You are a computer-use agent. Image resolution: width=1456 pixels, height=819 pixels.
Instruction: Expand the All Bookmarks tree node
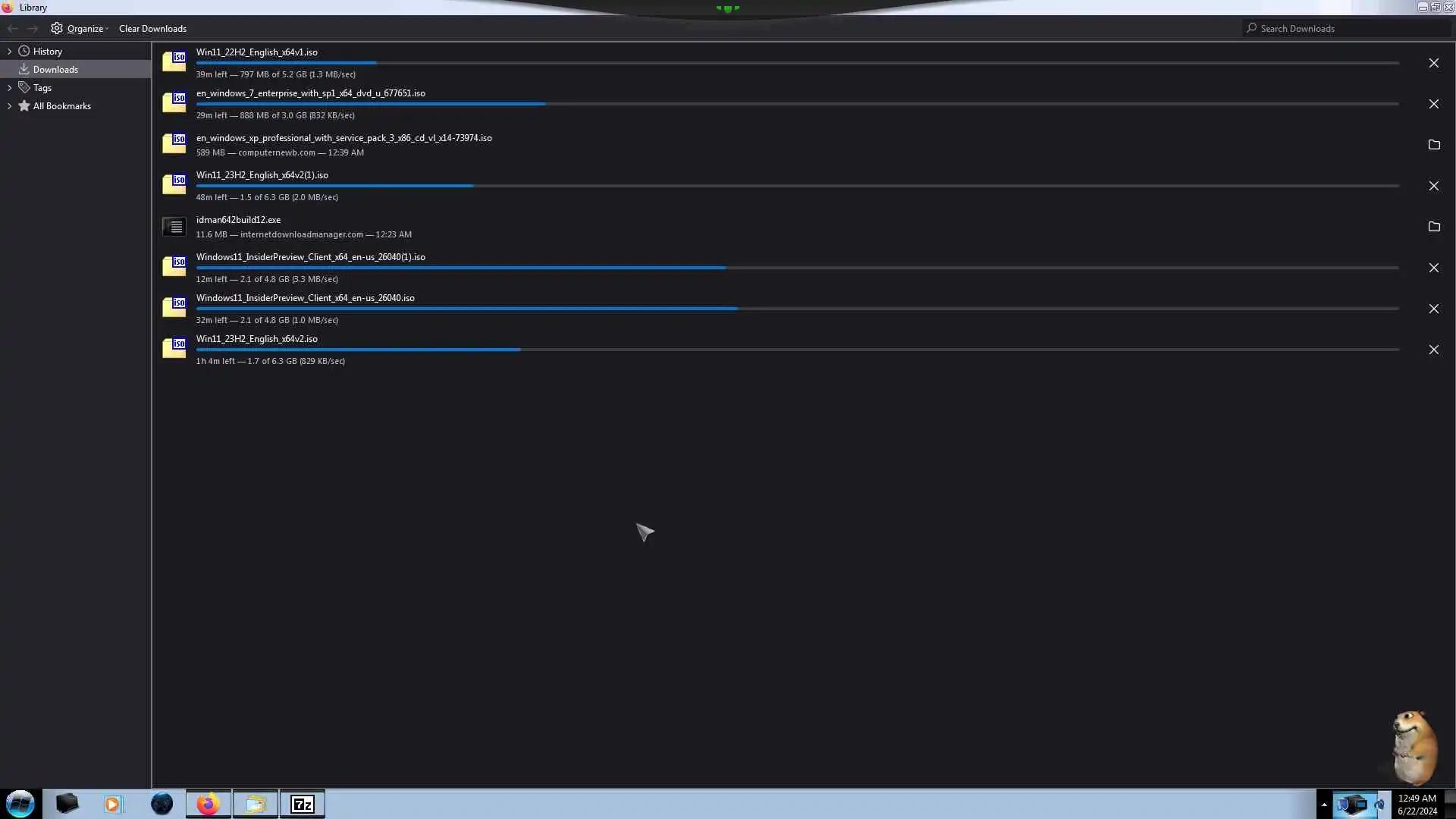9,106
